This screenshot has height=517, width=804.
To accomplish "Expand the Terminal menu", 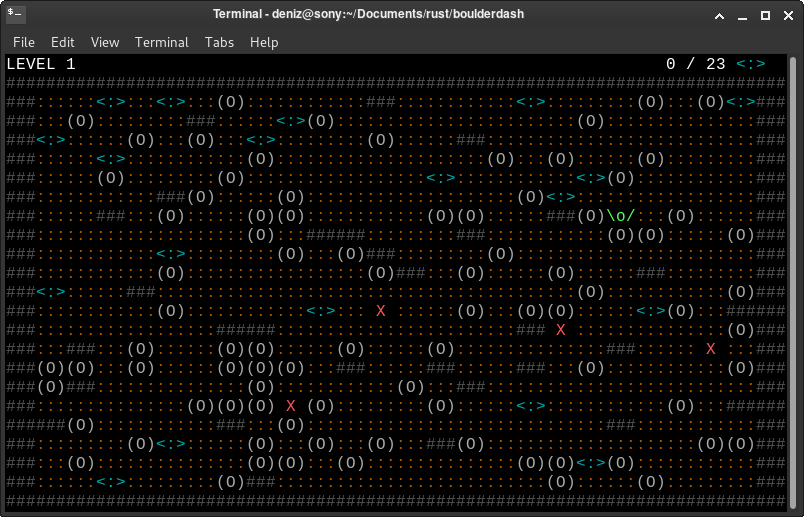I will pyautogui.click(x=162, y=42).
